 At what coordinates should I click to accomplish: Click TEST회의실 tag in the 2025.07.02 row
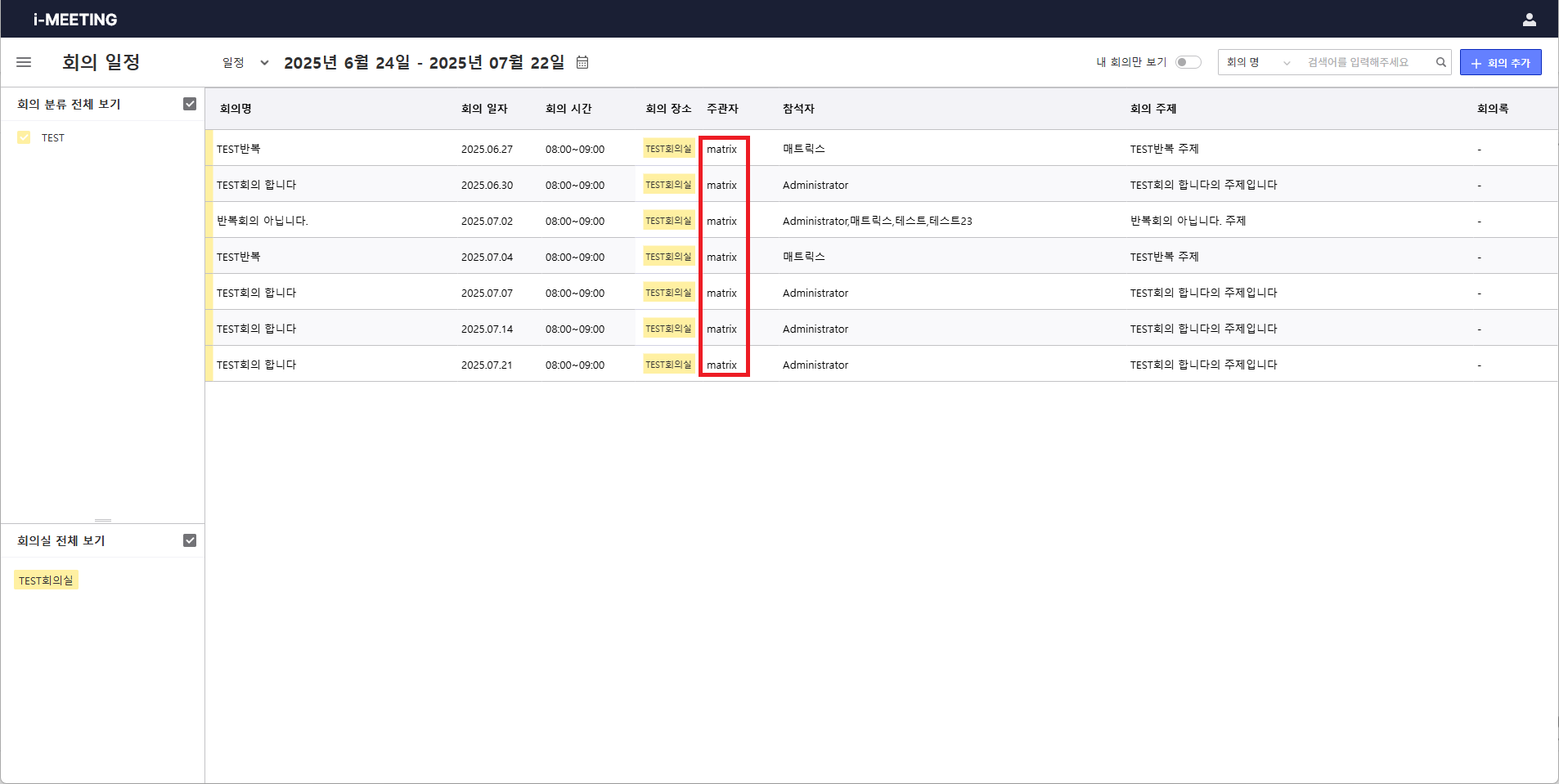[668, 221]
